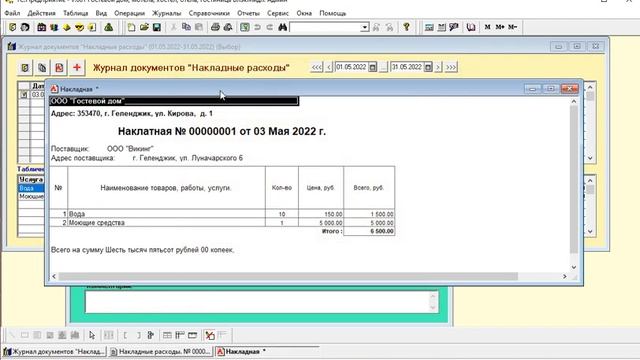Click the copy-document icon in journal toolbar
The height and width of the screenshot is (360, 640).
tap(42, 67)
